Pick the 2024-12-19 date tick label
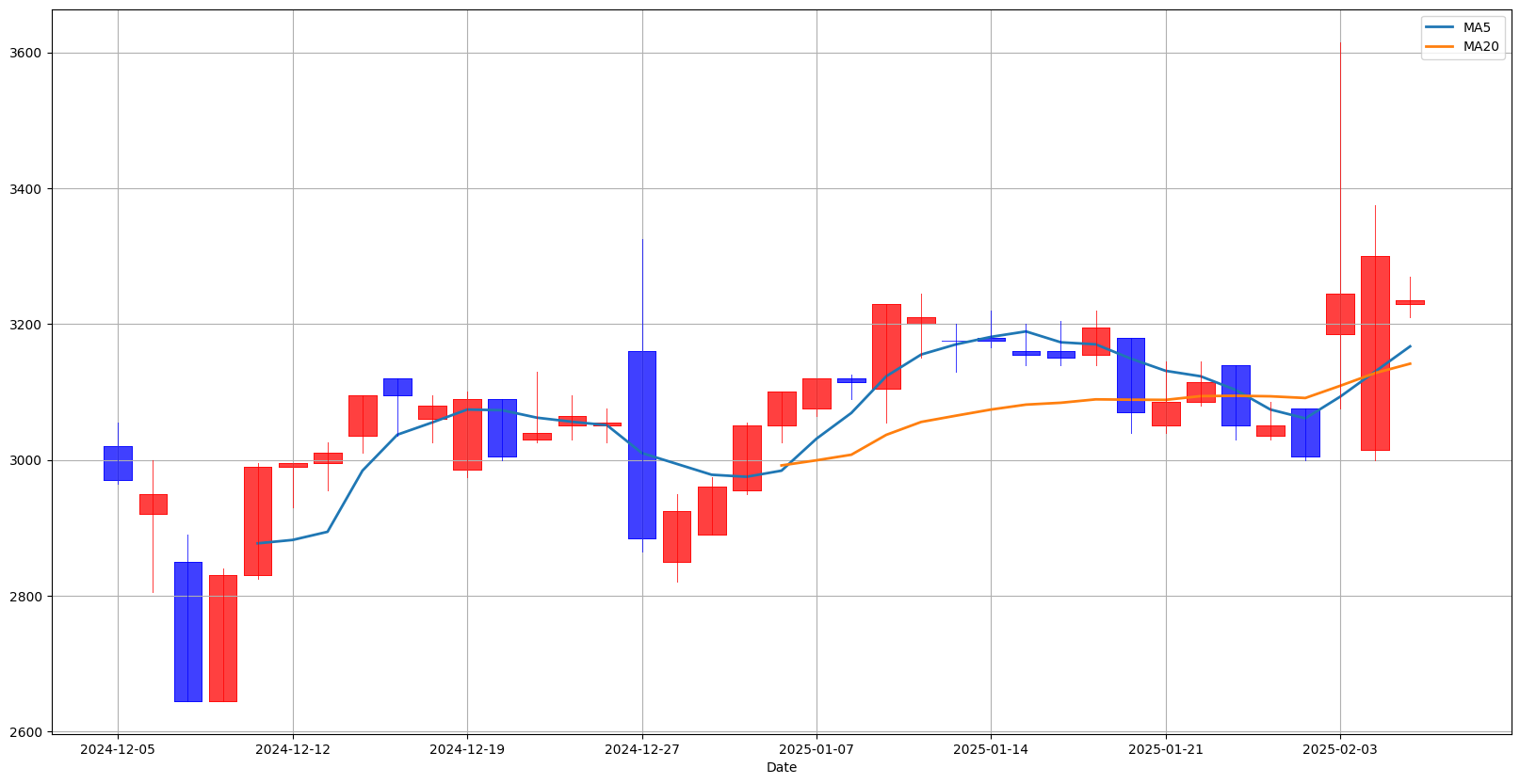The image size is (1520, 784). (x=467, y=749)
